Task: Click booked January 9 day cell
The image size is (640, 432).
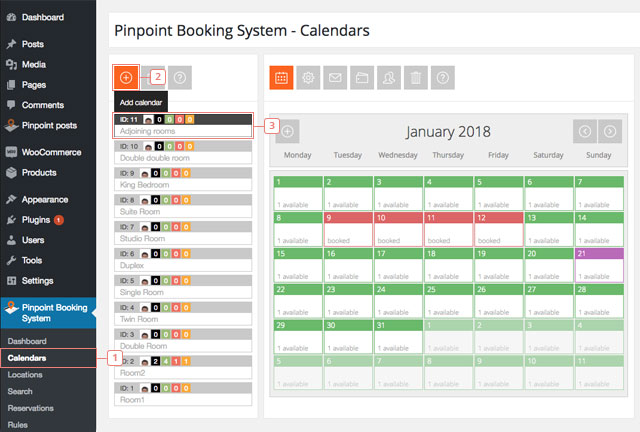Action: pos(349,229)
